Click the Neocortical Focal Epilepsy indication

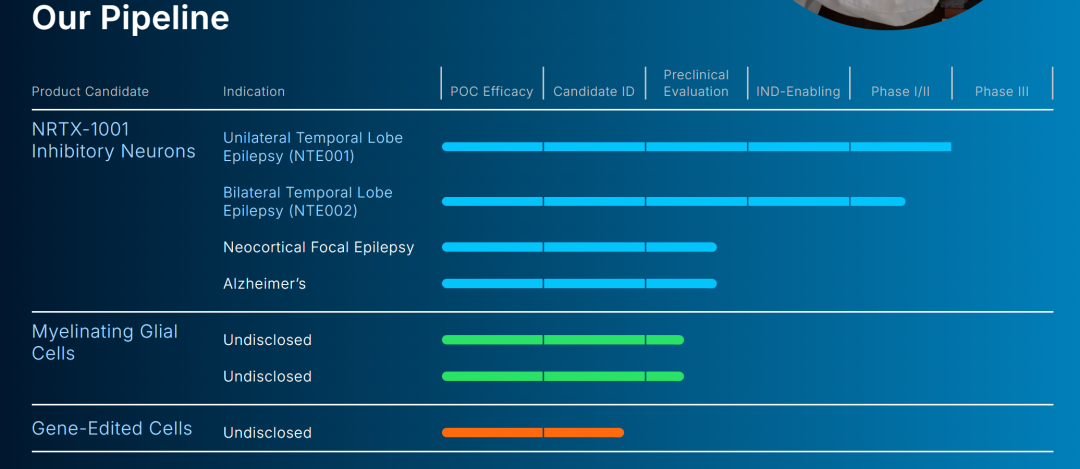pyautogui.click(x=318, y=247)
